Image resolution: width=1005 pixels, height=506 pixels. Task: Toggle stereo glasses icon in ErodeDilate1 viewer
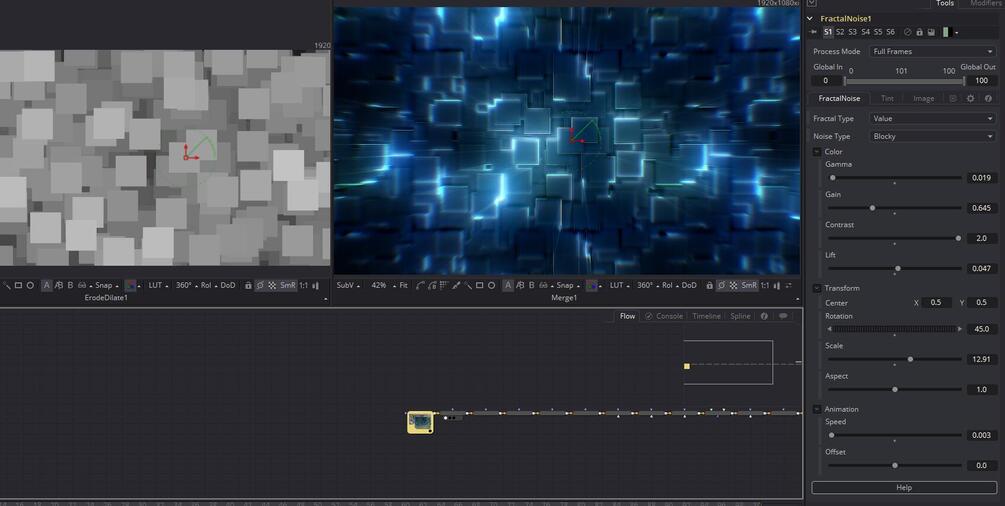pos(83,285)
